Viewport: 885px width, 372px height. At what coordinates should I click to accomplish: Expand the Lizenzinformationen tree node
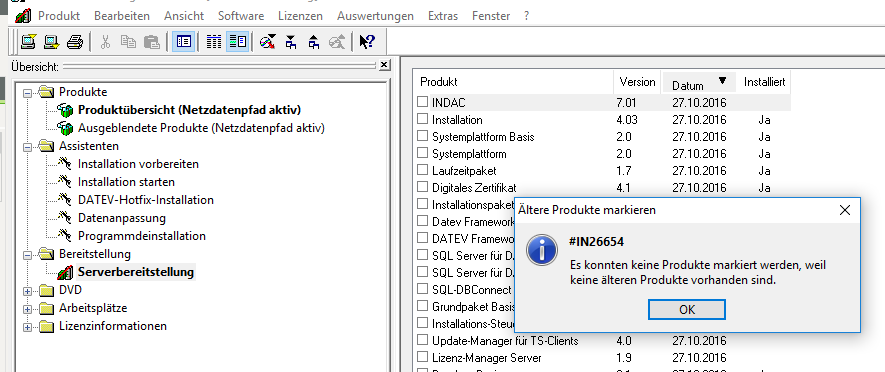point(28,327)
